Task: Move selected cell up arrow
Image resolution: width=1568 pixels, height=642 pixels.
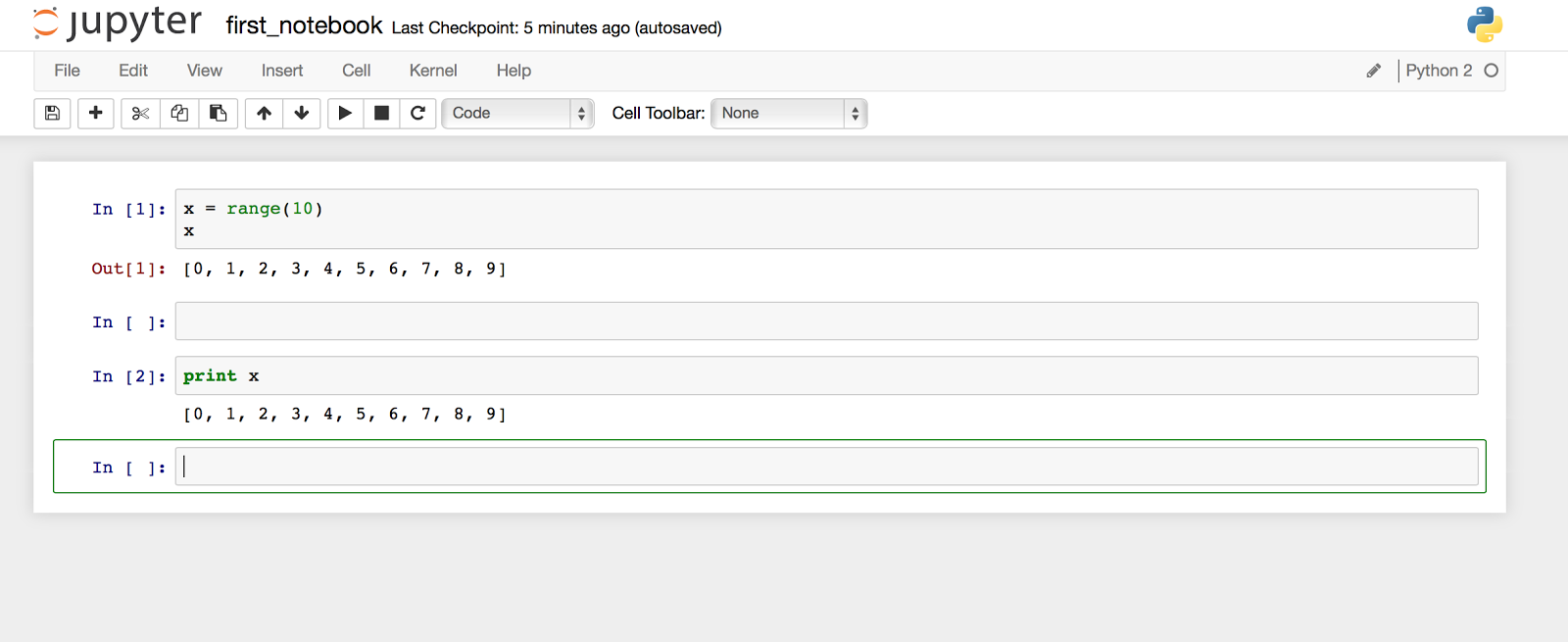Action: [264, 113]
